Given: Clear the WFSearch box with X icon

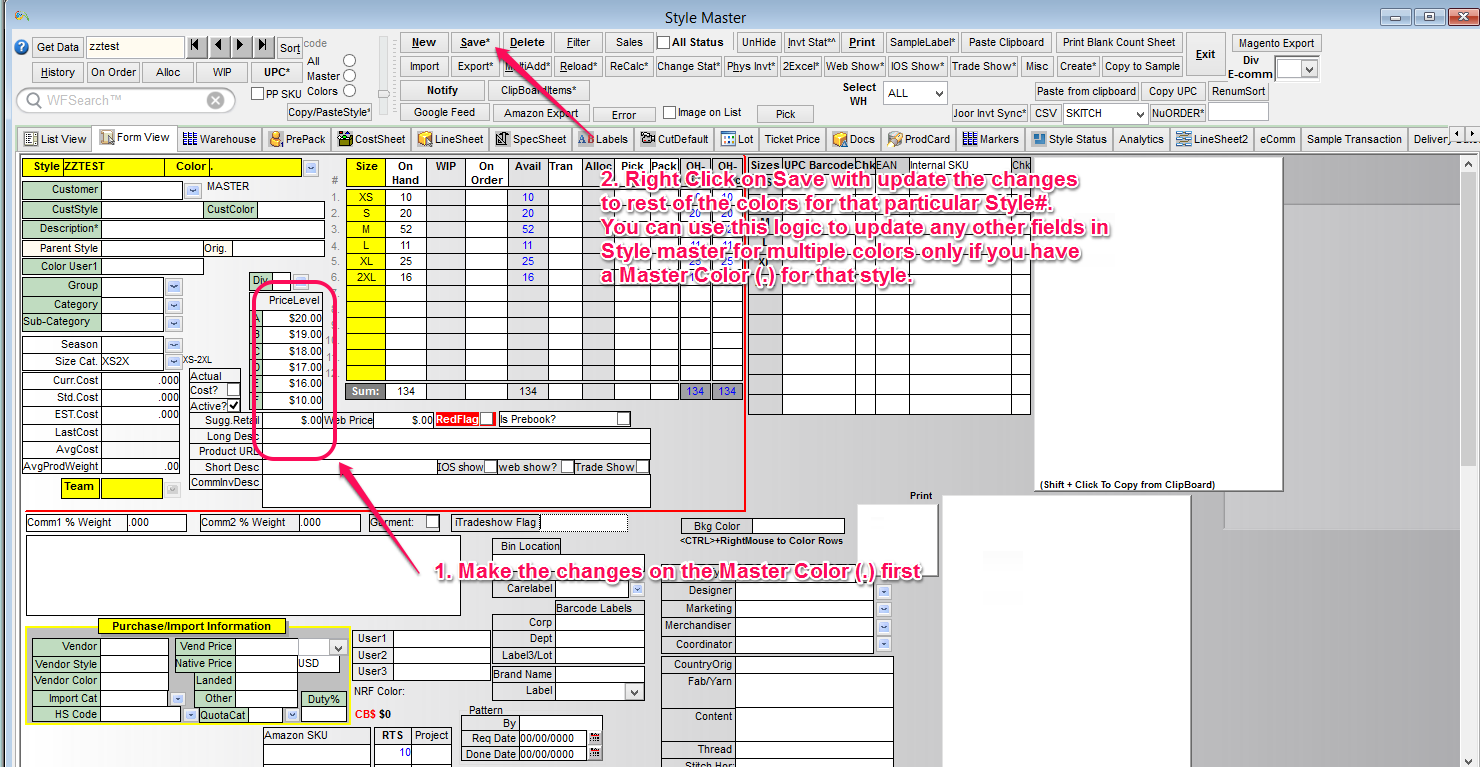Looking at the screenshot, I should 215,100.
